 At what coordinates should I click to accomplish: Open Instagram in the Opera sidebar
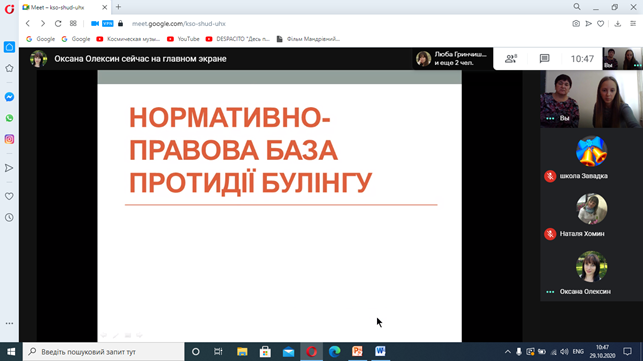tap(9, 139)
